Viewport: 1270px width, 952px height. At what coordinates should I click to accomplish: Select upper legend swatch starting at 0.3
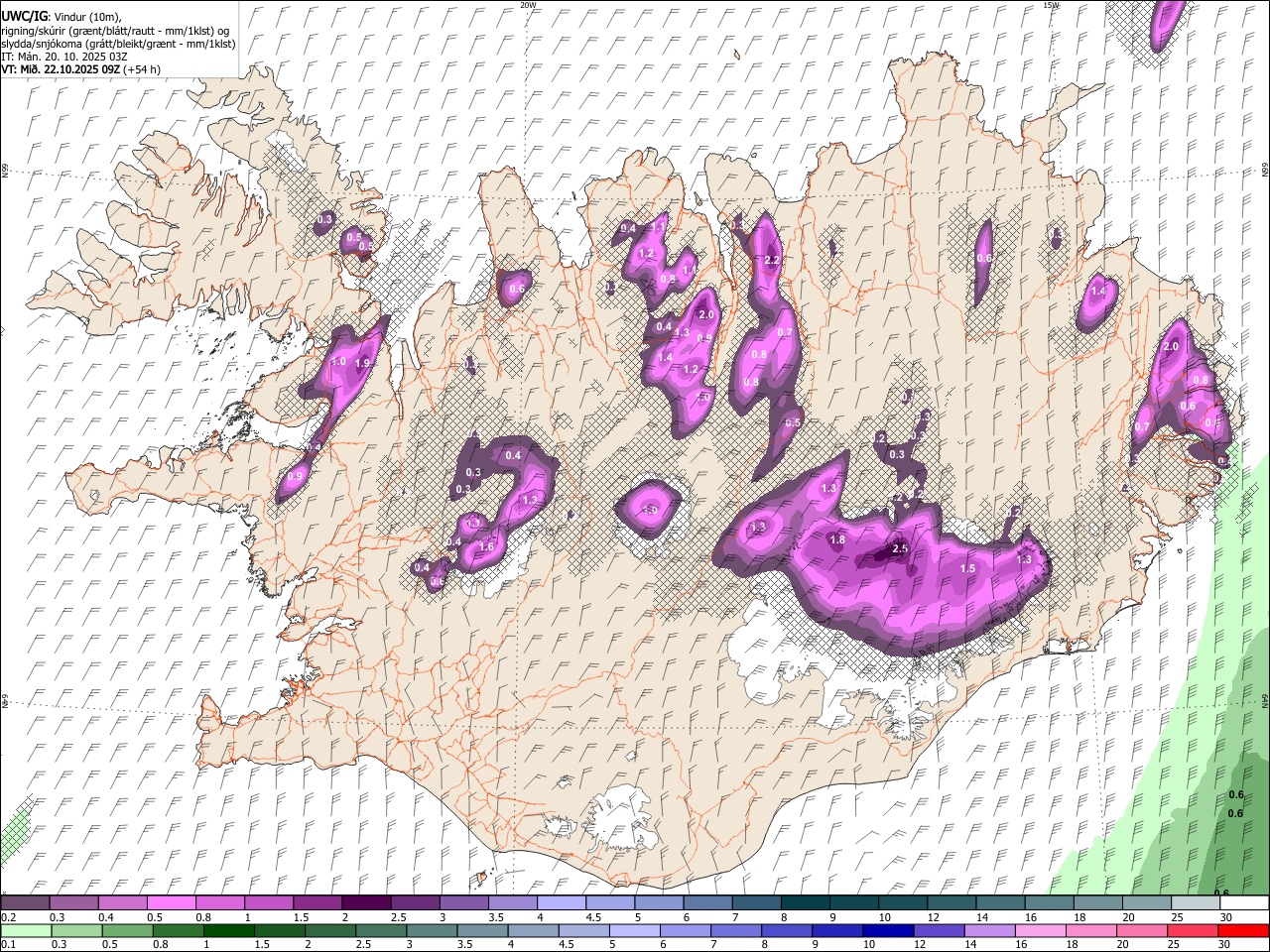pos(73,903)
